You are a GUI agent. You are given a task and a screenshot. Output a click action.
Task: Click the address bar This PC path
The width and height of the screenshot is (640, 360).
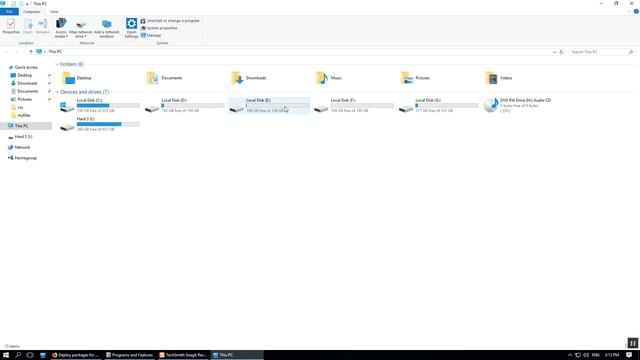(55, 52)
